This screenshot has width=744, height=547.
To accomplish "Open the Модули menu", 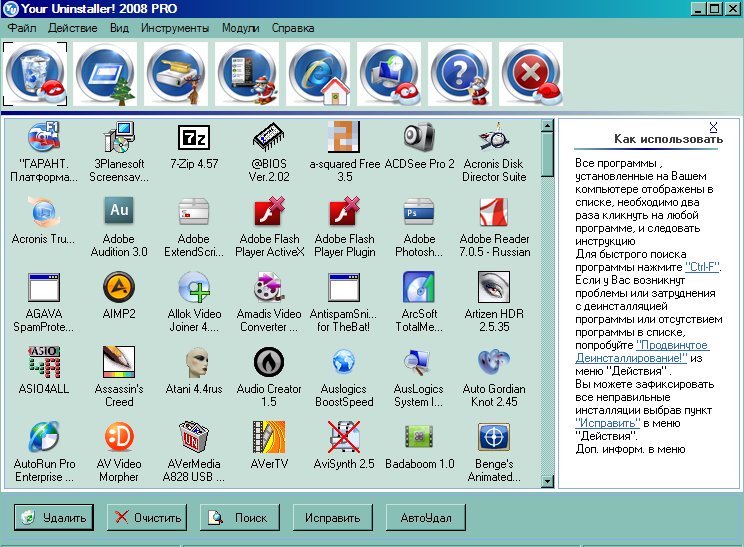I will click(241, 28).
